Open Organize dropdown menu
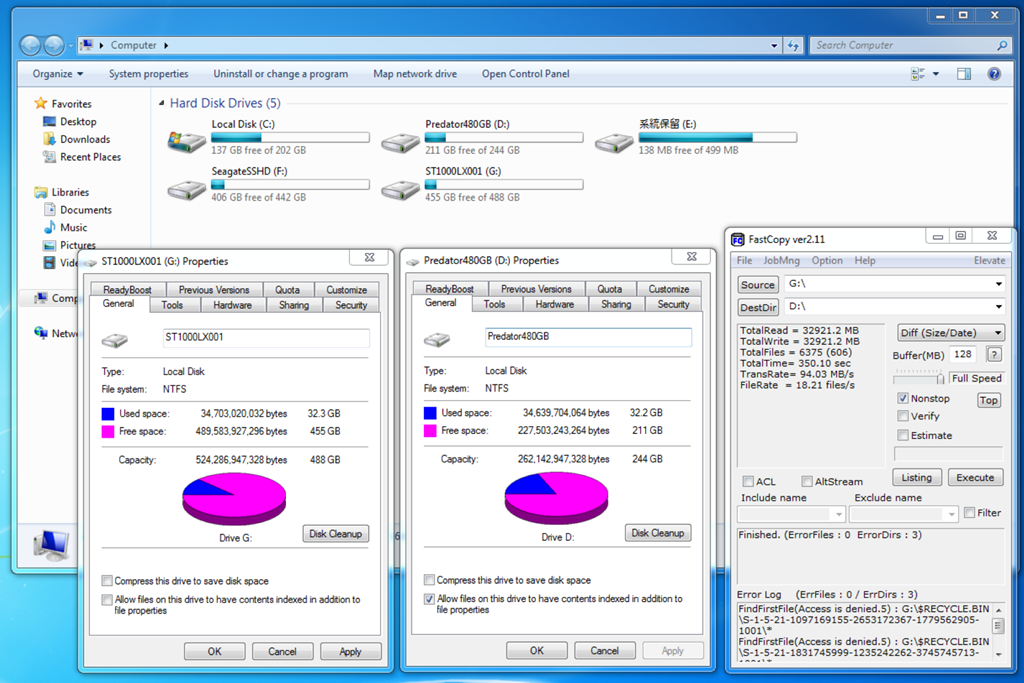This screenshot has width=1024, height=683. 58,74
